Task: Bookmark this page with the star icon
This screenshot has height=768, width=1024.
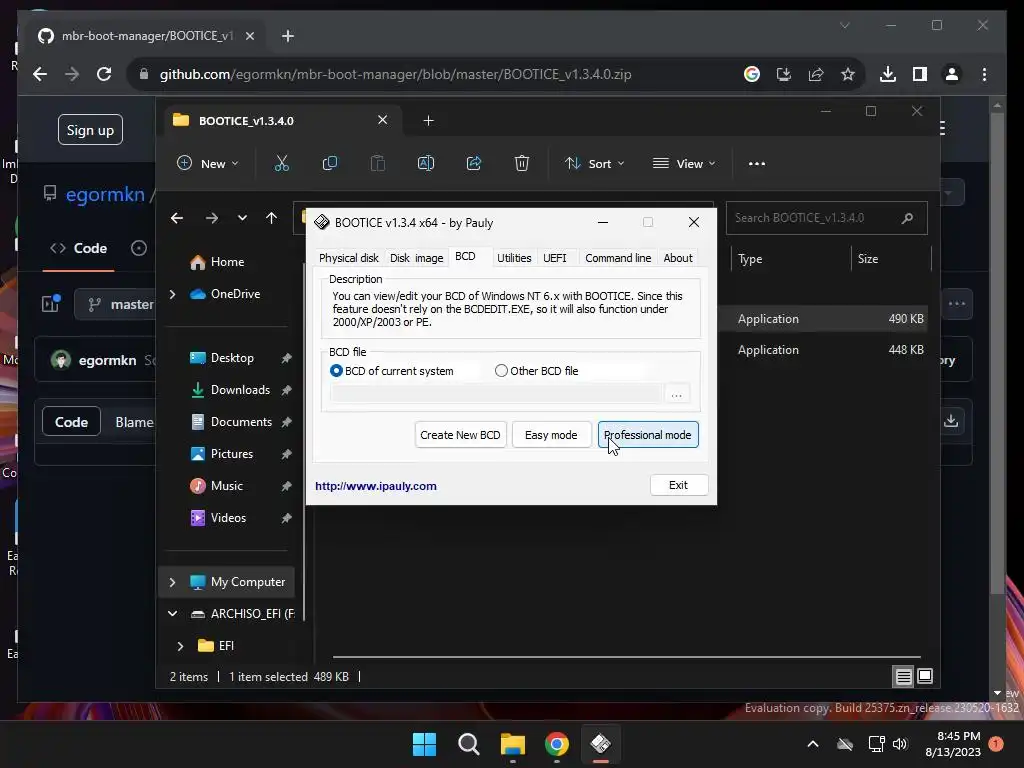Action: tap(848, 74)
